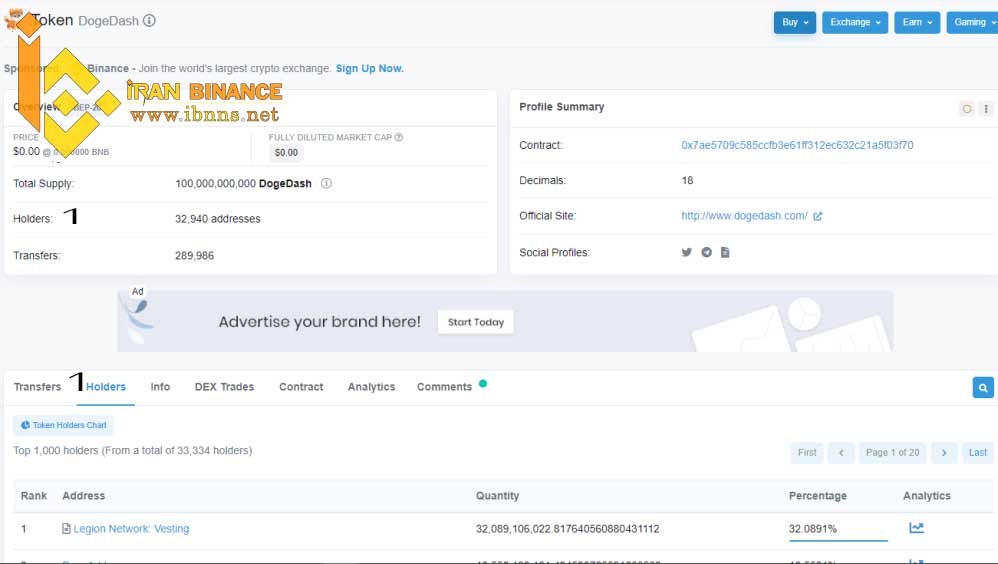The width and height of the screenshot is (998, 564).
Task: Click the Start Today ad button
Action: tap(475, 322)
